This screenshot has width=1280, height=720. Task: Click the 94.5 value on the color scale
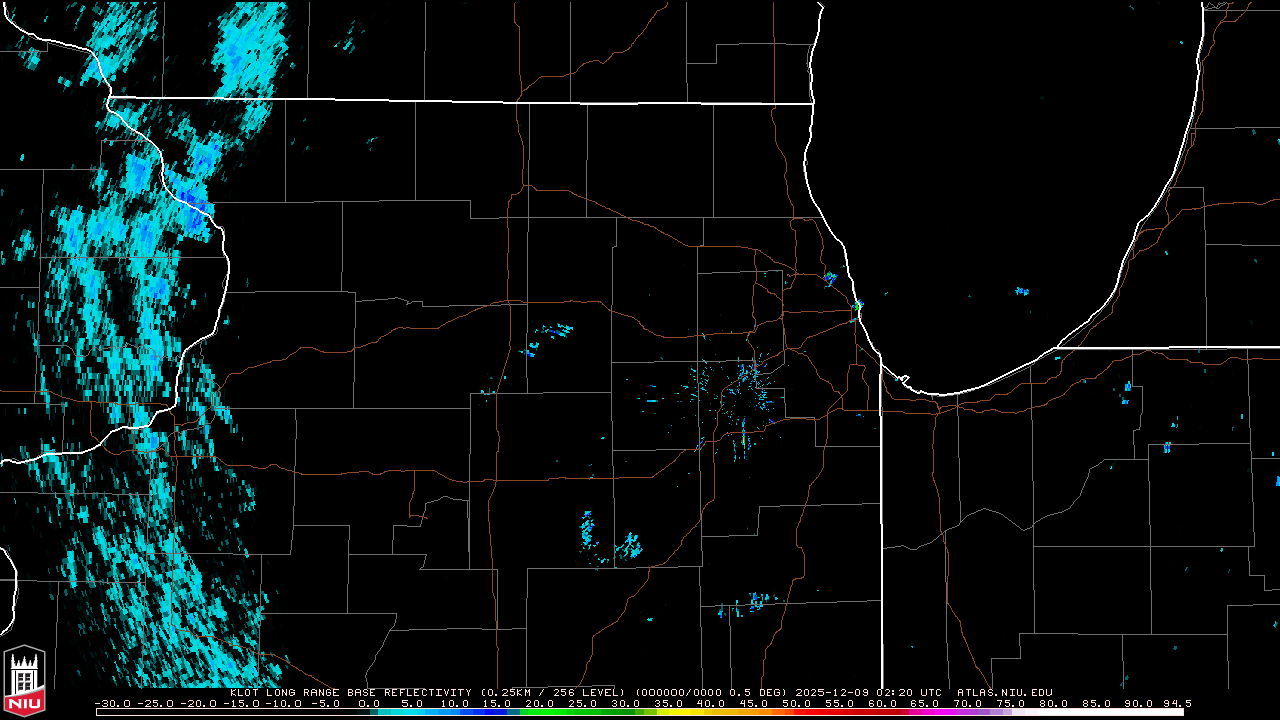[x=1176, y=703]
